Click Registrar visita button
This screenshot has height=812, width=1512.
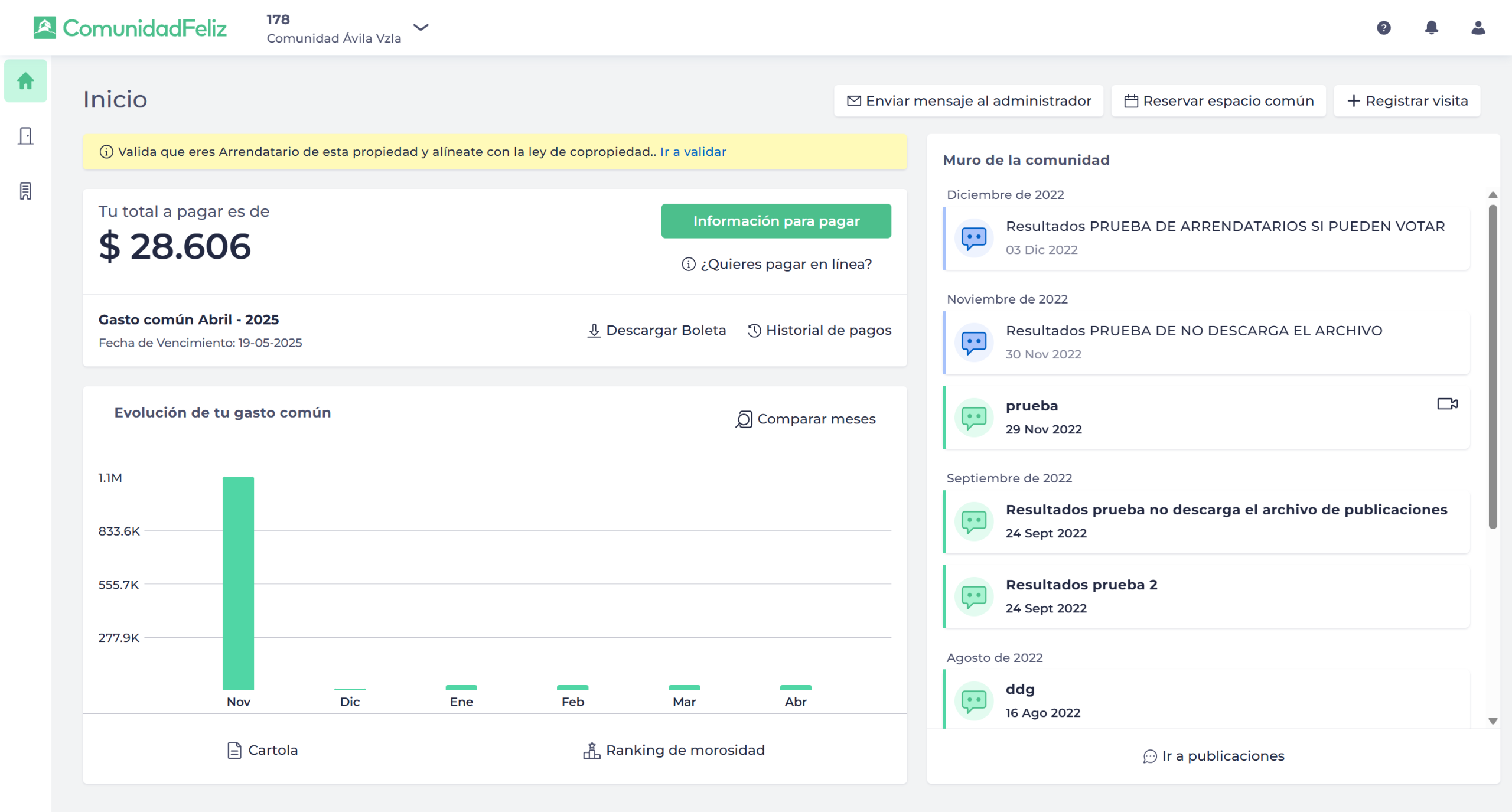(1407, 101)
